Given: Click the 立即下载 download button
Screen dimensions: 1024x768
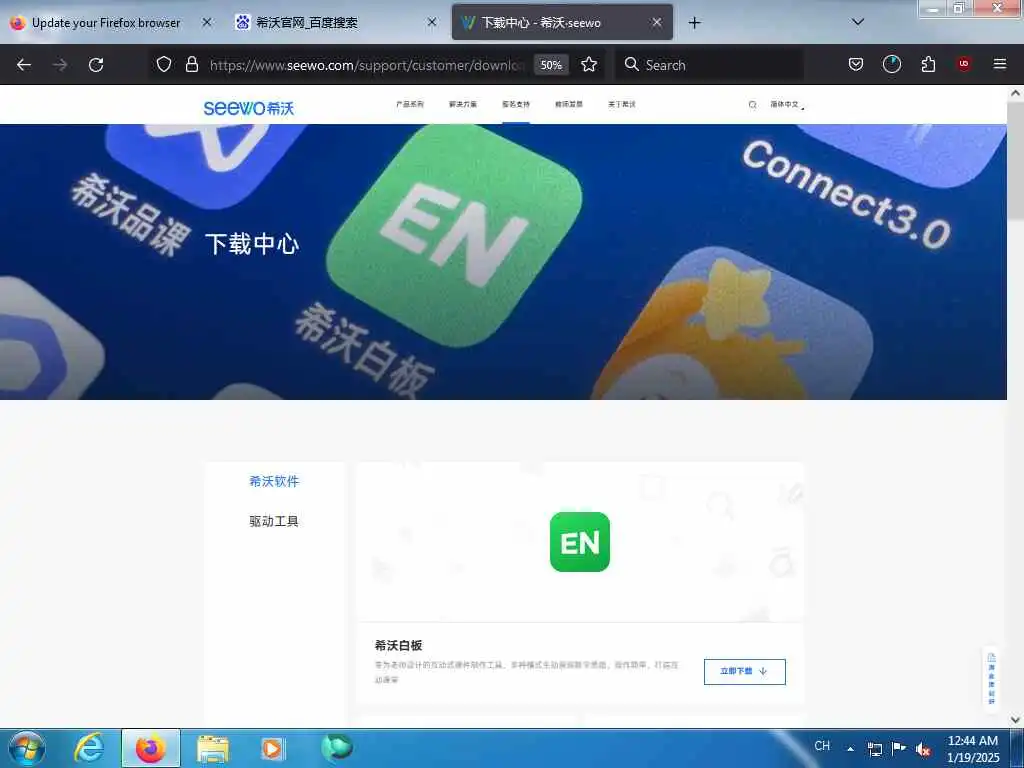Looking at the screenshot, I should 744,671.
